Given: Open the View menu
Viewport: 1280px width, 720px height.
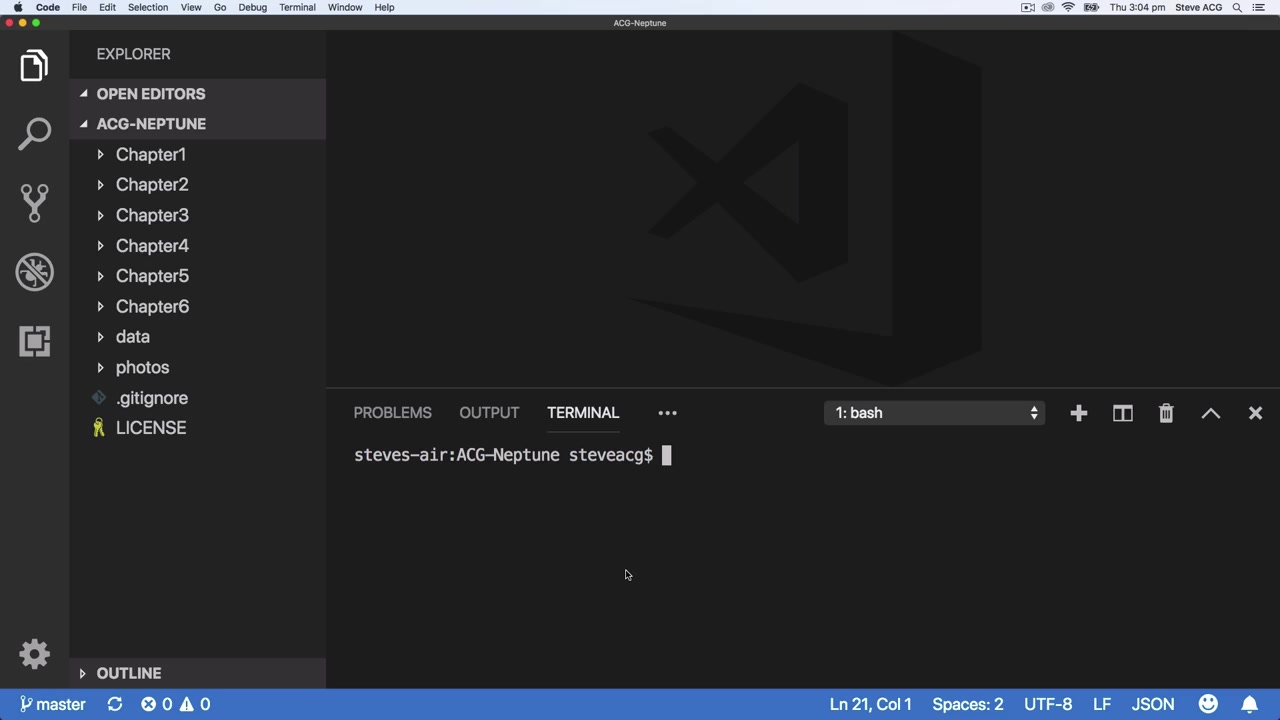Looking at the screenshot, I should click(x=191, y=7).
